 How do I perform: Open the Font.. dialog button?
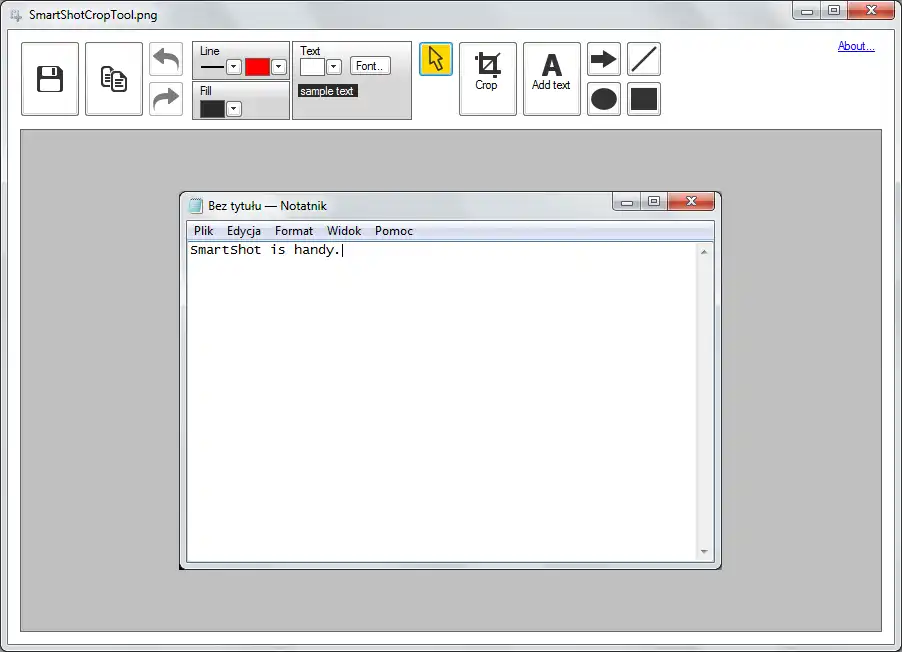[x=370, y=66]
